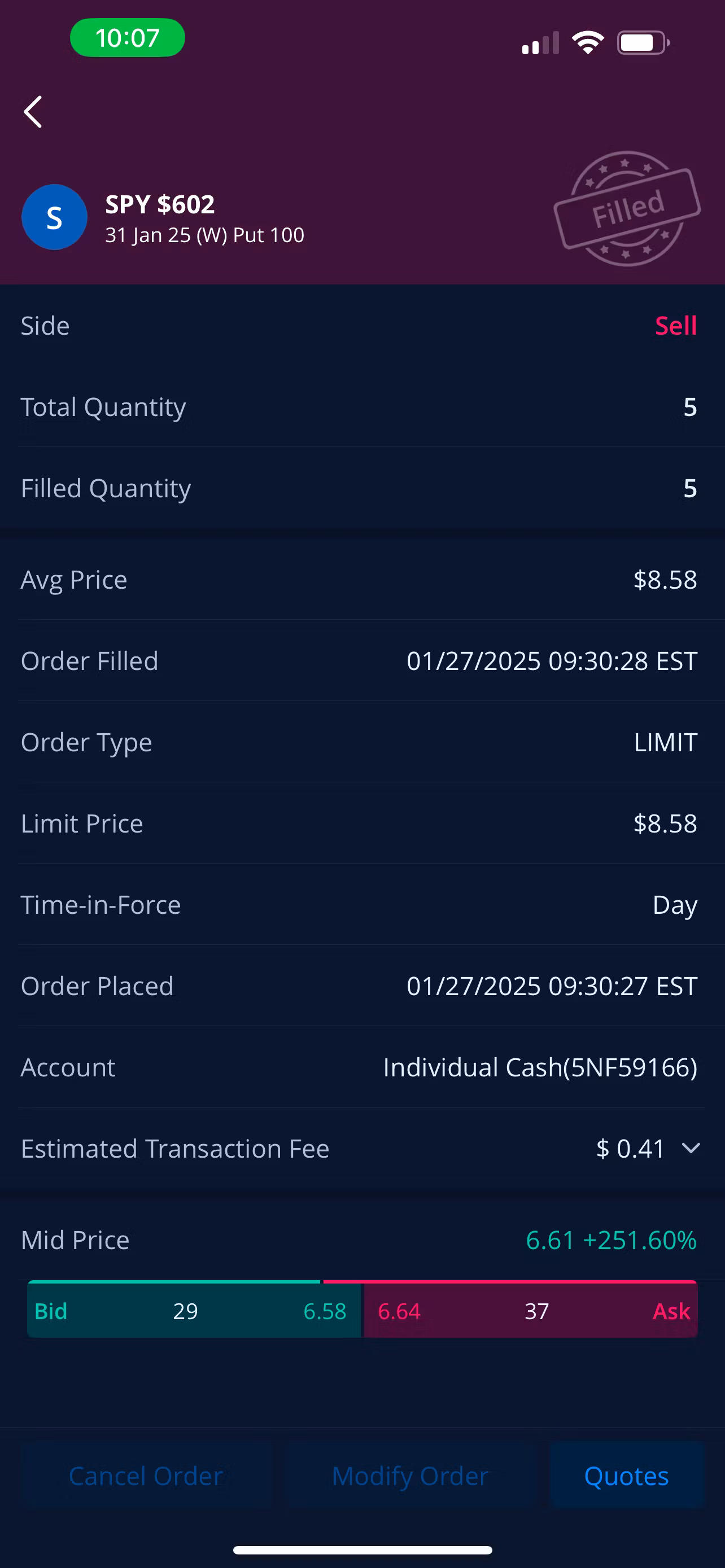The width and height of the screenshot is (725, 1568).
Task: Tap the cellular signal bars icon
Action: coord(540,43)
